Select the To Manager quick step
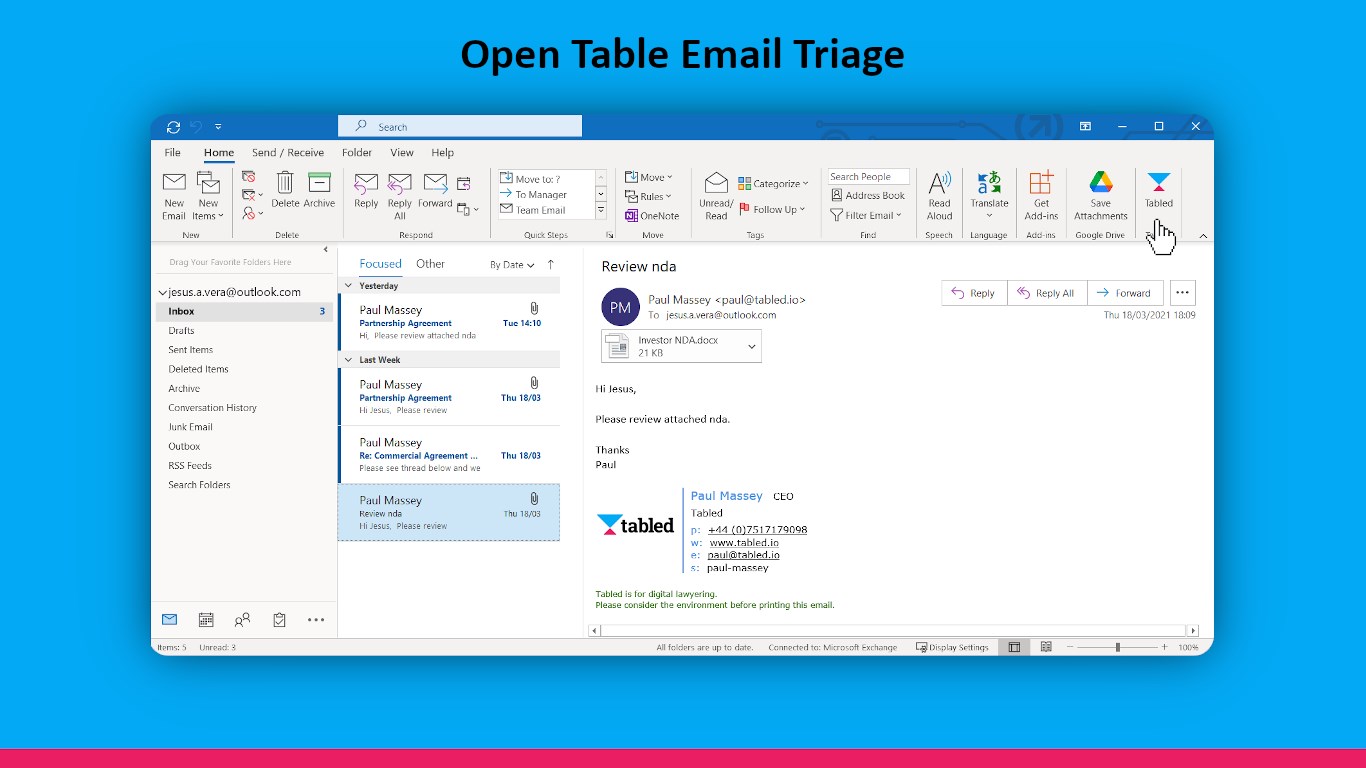Screen dimensions: 1366x768 546,195
